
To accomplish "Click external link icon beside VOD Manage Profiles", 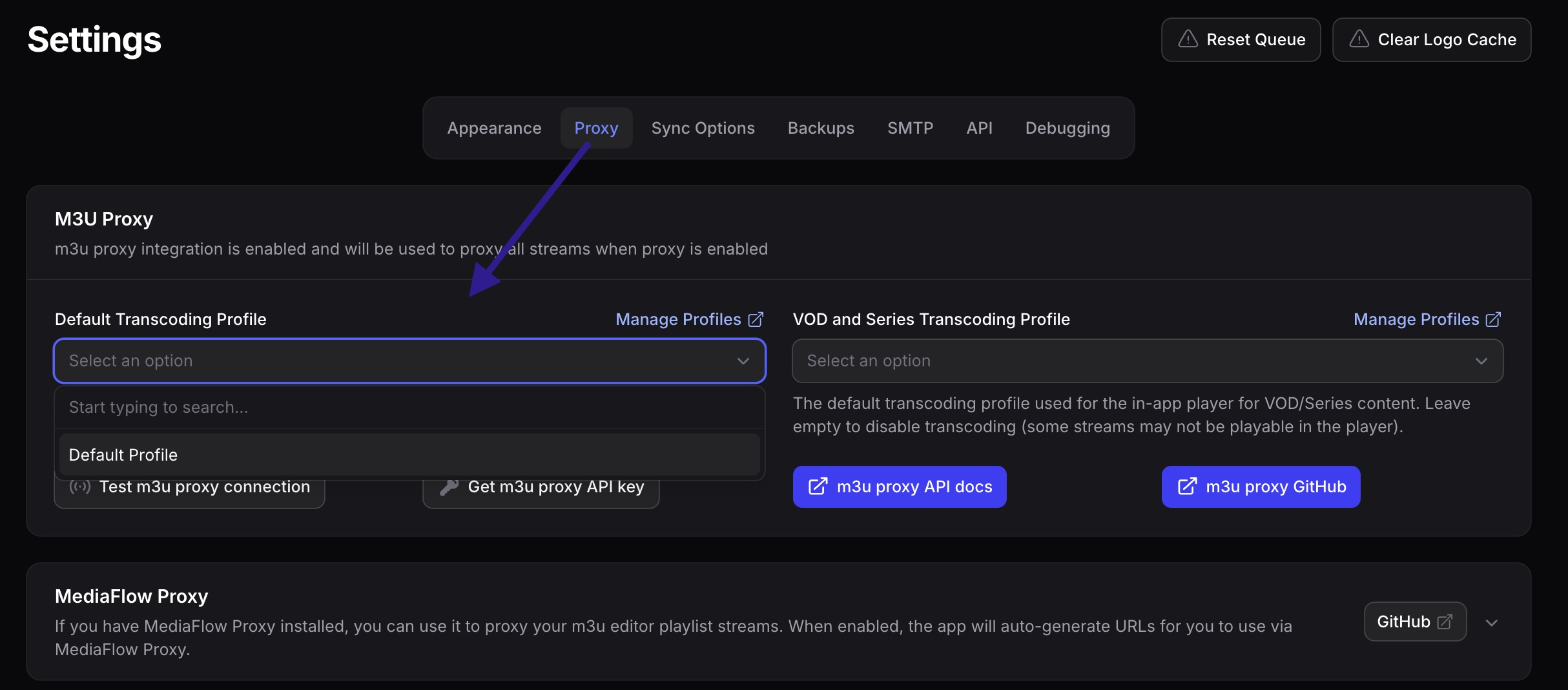I will point(1493,319).
